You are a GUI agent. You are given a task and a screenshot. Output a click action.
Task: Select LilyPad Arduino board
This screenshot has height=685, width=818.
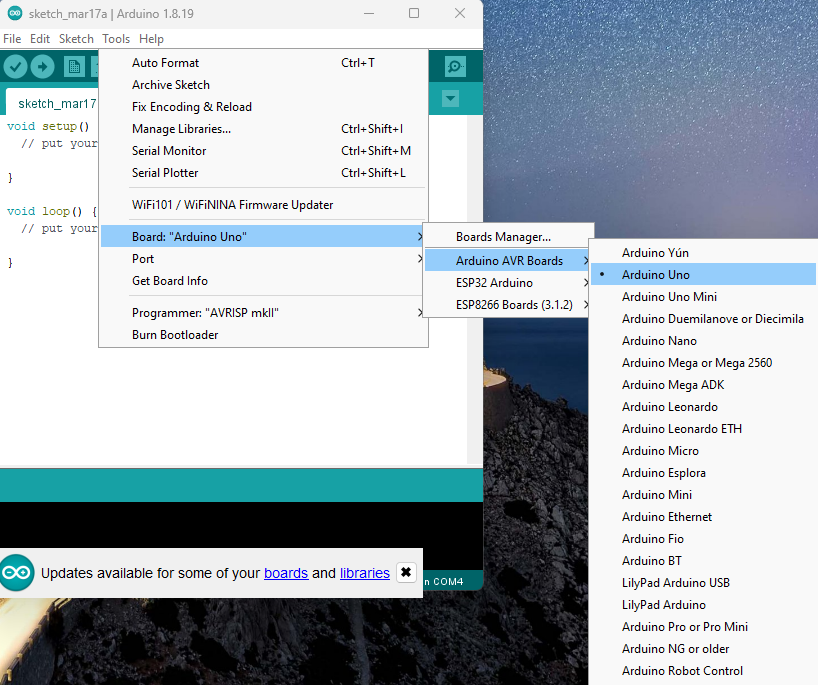pyautogui.click(x=703, y=605)
